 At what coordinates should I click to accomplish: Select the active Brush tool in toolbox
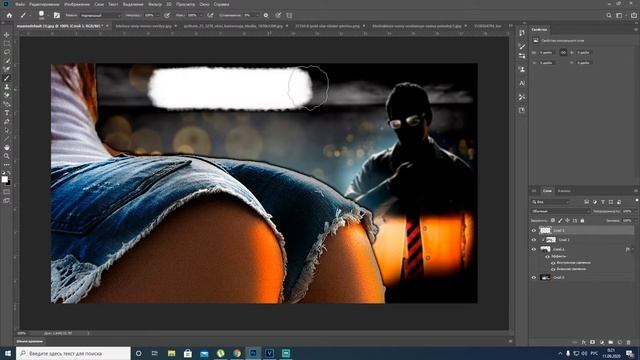pyautogui.click(x=7, y=78)
